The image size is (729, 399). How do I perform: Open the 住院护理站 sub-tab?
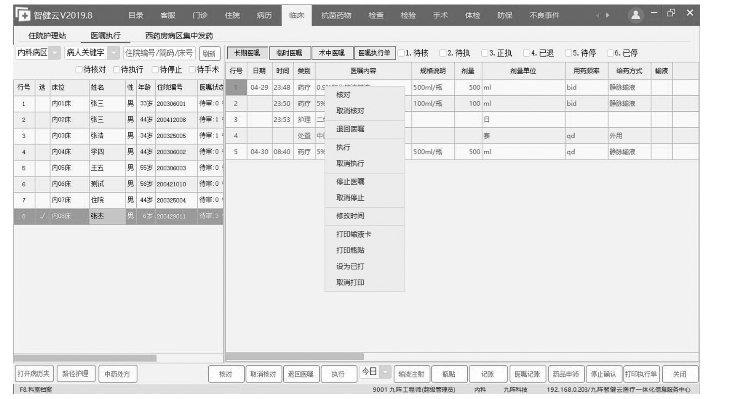47,35
